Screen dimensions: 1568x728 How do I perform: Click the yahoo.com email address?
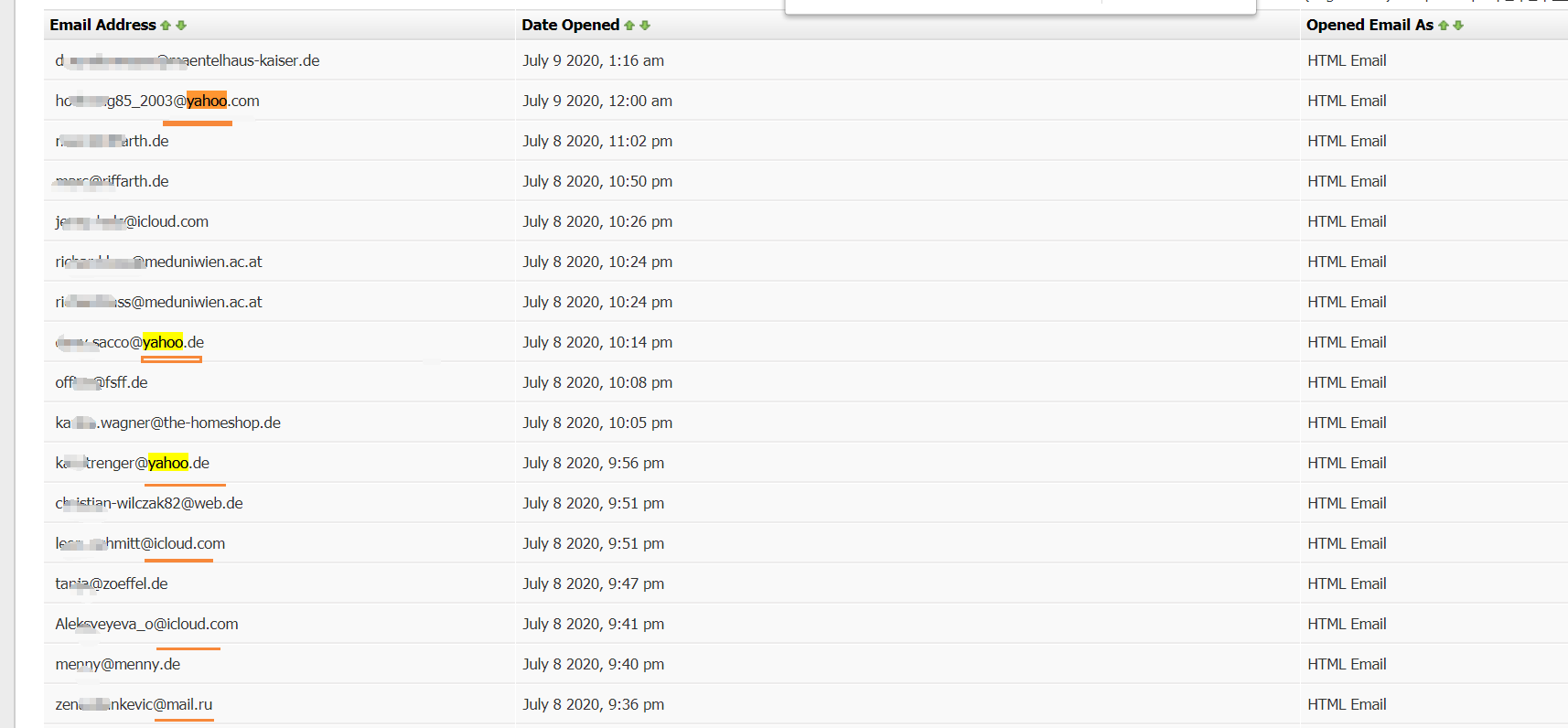157,102
